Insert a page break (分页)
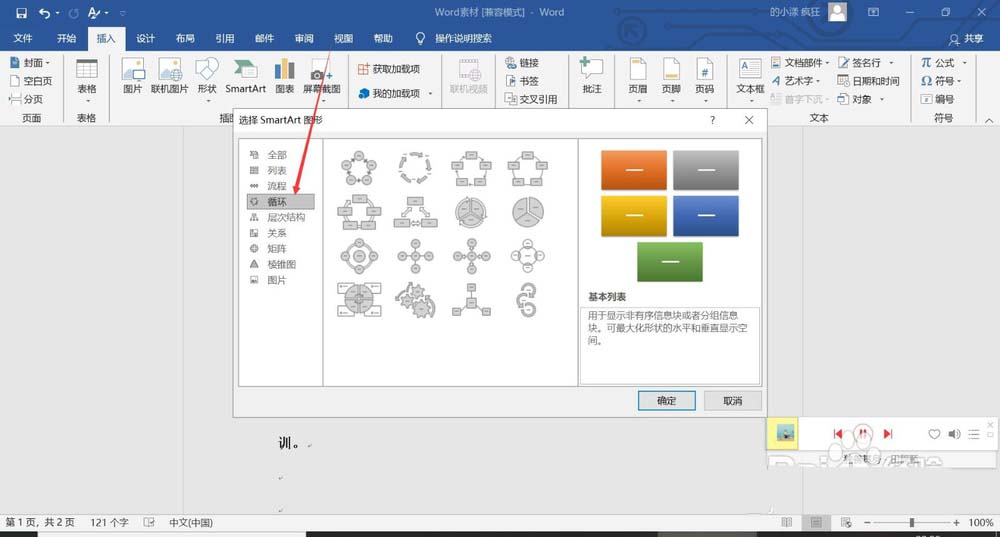The width and height of the screenshot is (1000, 537). pos(26,99)
